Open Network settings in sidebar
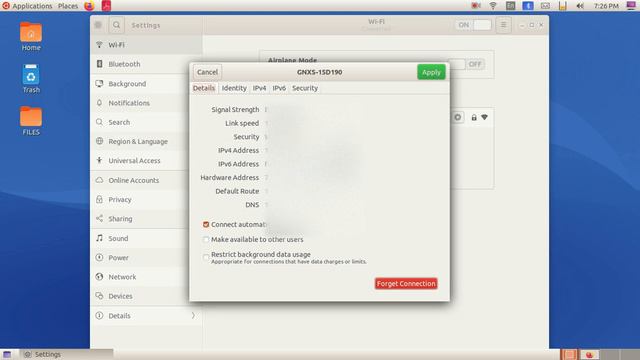The width and height of the screenshot is (640, 360). (146, 277)
